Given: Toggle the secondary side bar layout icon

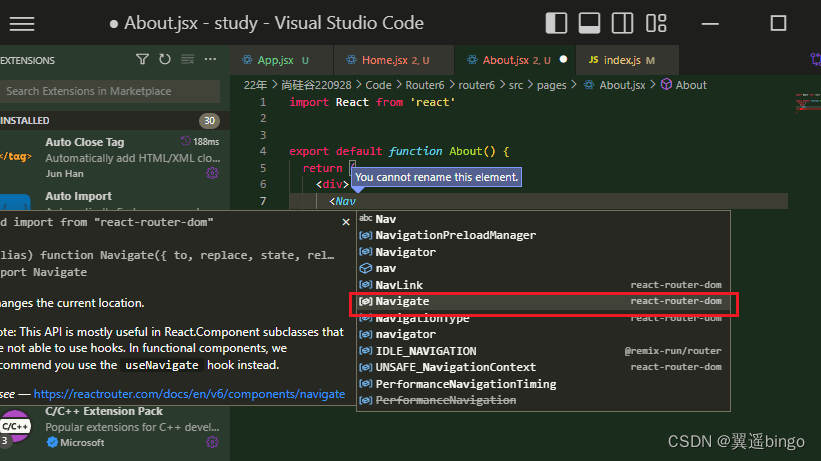Looking at the screenshot, I should click(622, 23).
